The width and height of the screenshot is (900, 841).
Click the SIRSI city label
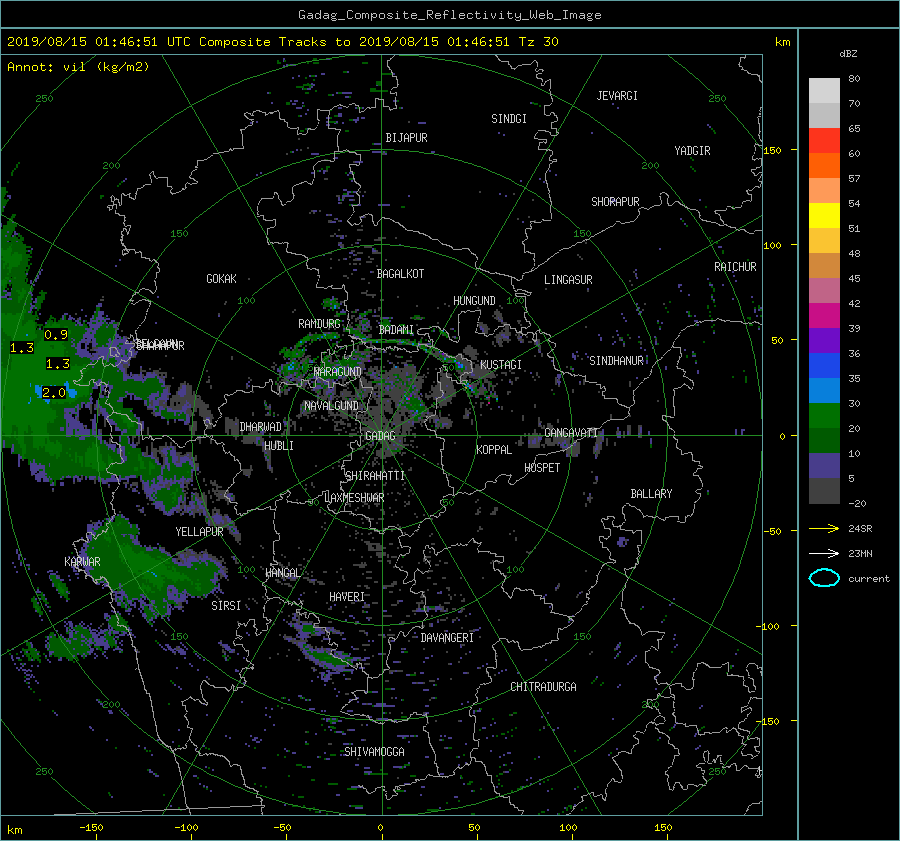(x=226, y=606)
